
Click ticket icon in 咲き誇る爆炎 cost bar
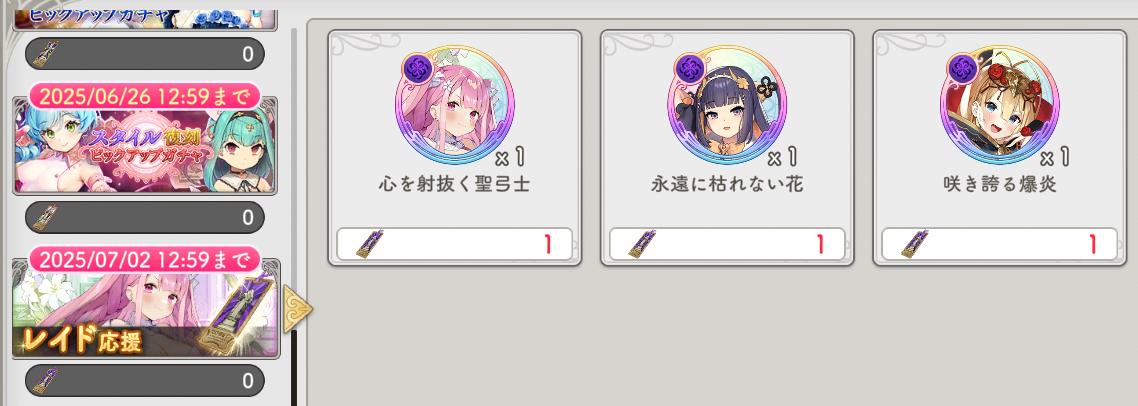click(914, 244)
